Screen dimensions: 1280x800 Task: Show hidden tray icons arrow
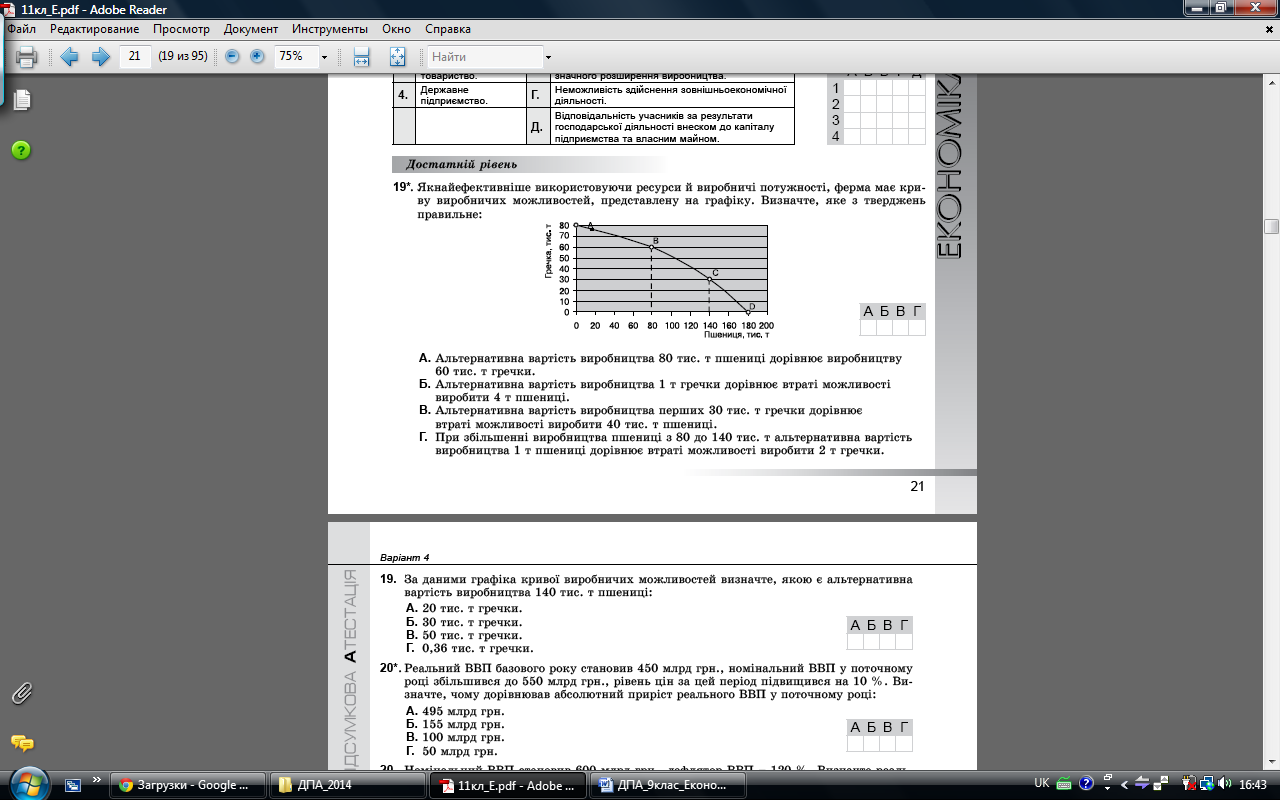click(x=1126, y=784)
